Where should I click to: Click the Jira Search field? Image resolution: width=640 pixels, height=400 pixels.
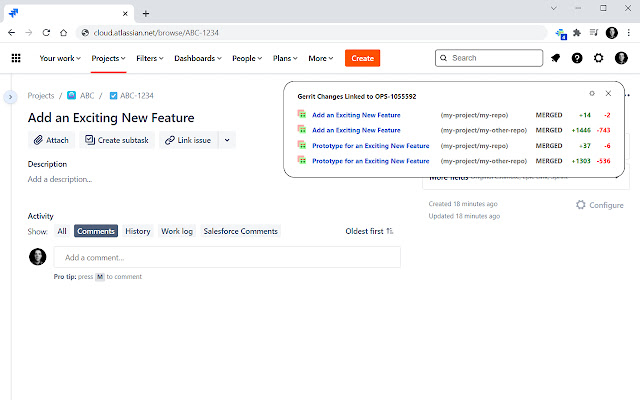[x=489, y=58]
